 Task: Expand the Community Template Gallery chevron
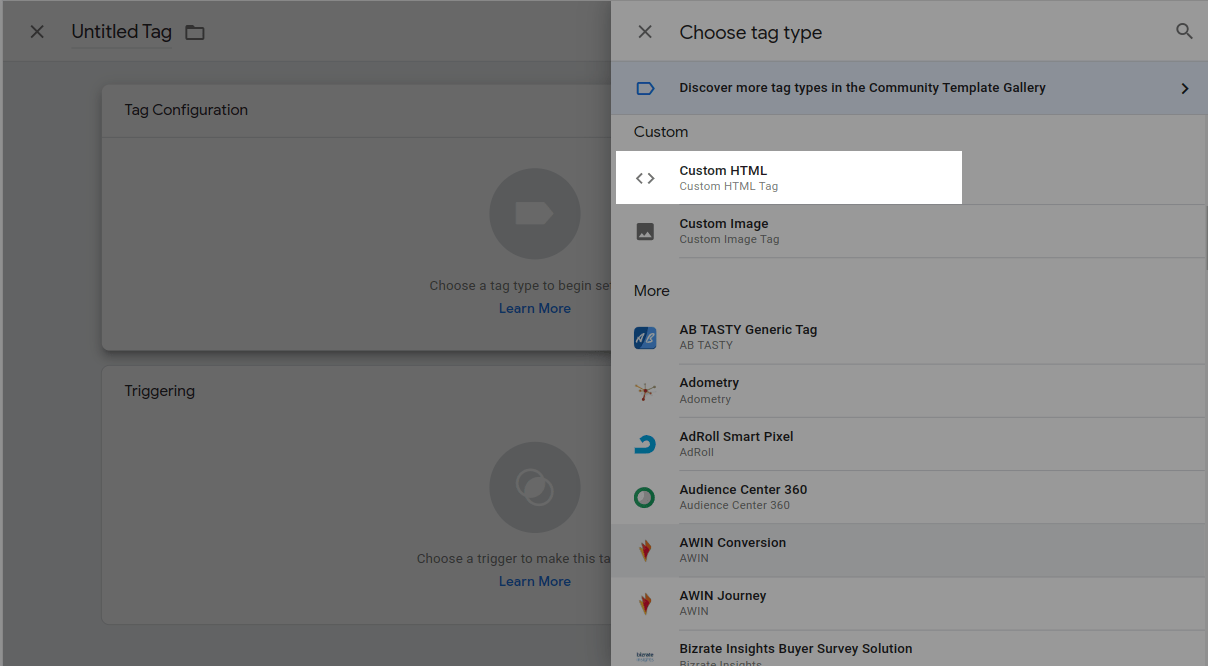1184,88
